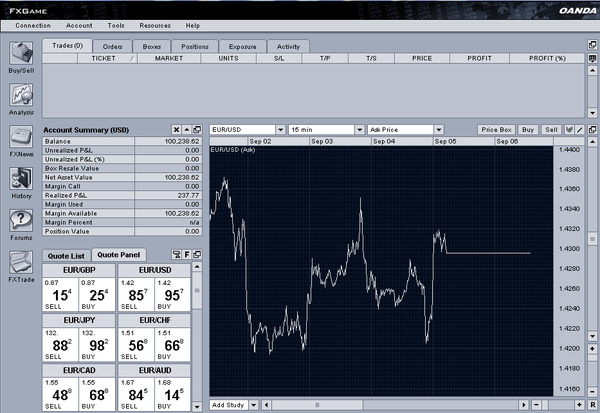Expand the Add Study dropdown
The image size is (600, 413).
[253, 405]
